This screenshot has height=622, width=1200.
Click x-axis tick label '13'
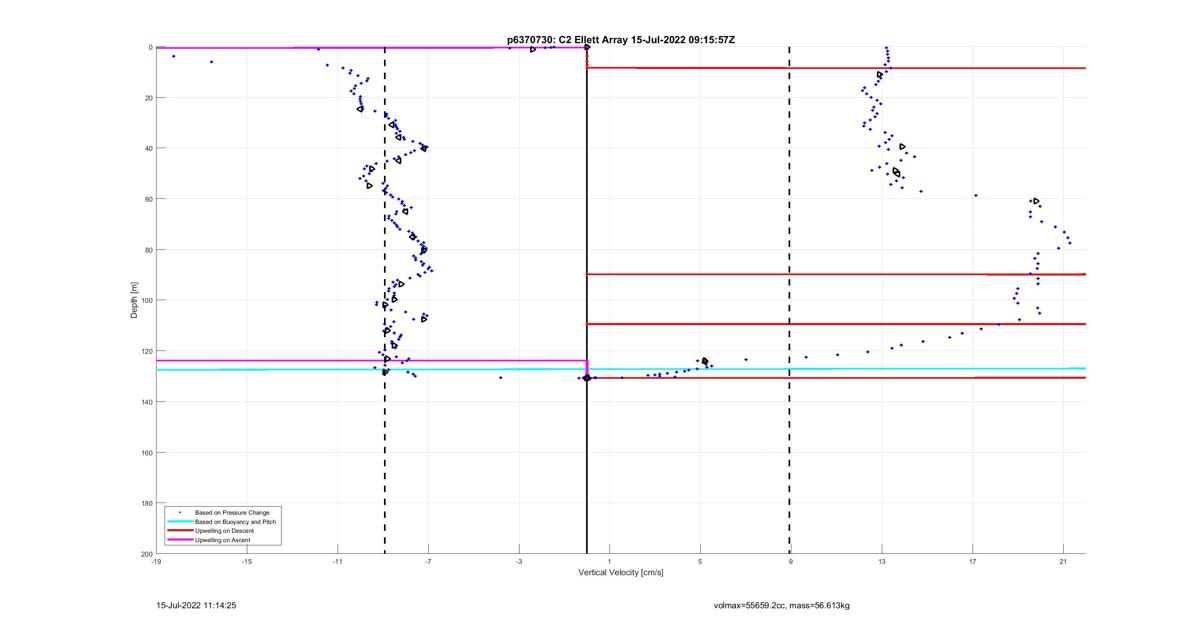pos(882,562)
